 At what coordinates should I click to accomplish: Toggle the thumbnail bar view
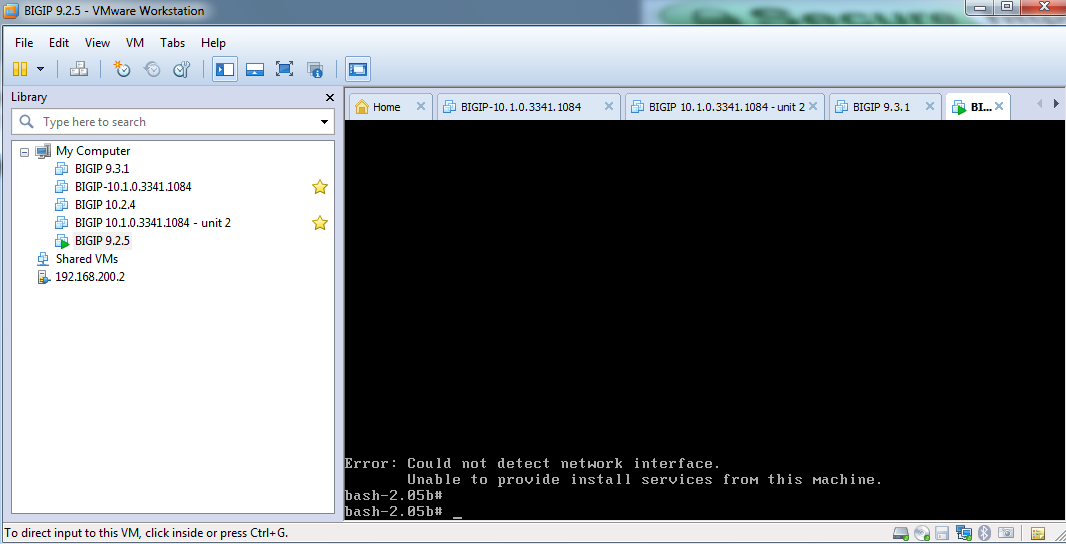(255, 69)
